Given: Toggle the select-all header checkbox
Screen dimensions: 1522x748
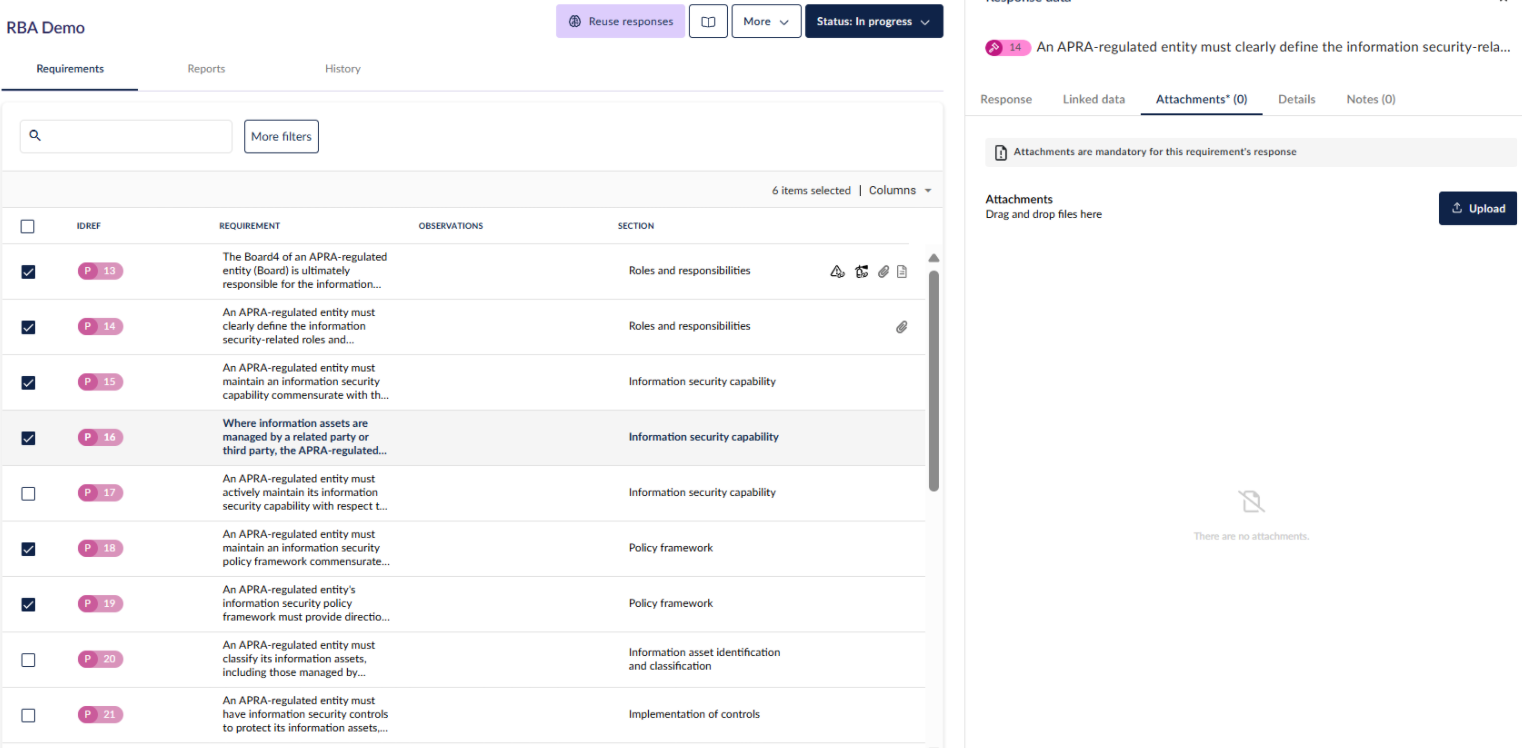Looking at the screenshot, I should 28,226.
